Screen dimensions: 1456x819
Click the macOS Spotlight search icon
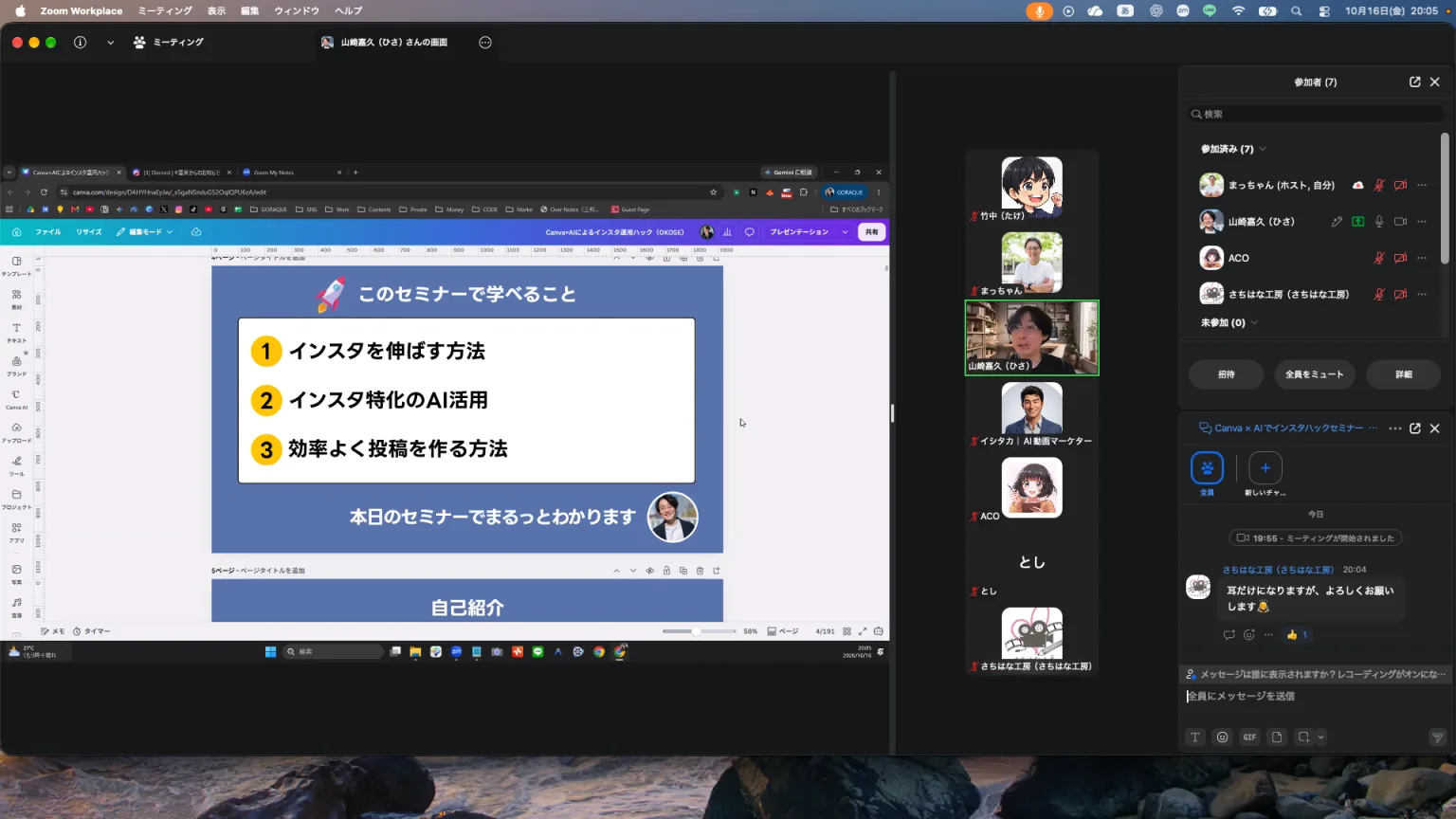1296,10
